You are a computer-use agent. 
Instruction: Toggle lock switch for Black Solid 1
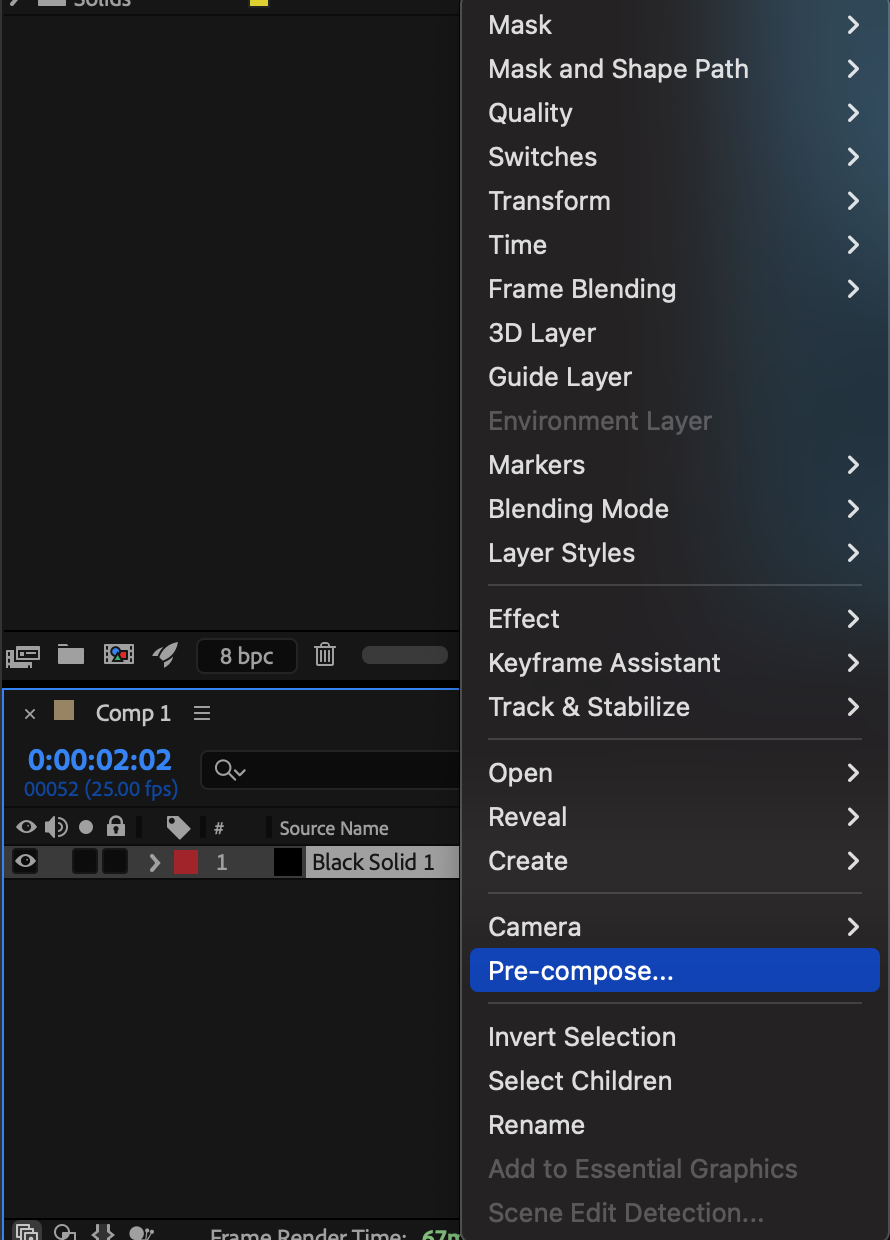tap(115, 861)
